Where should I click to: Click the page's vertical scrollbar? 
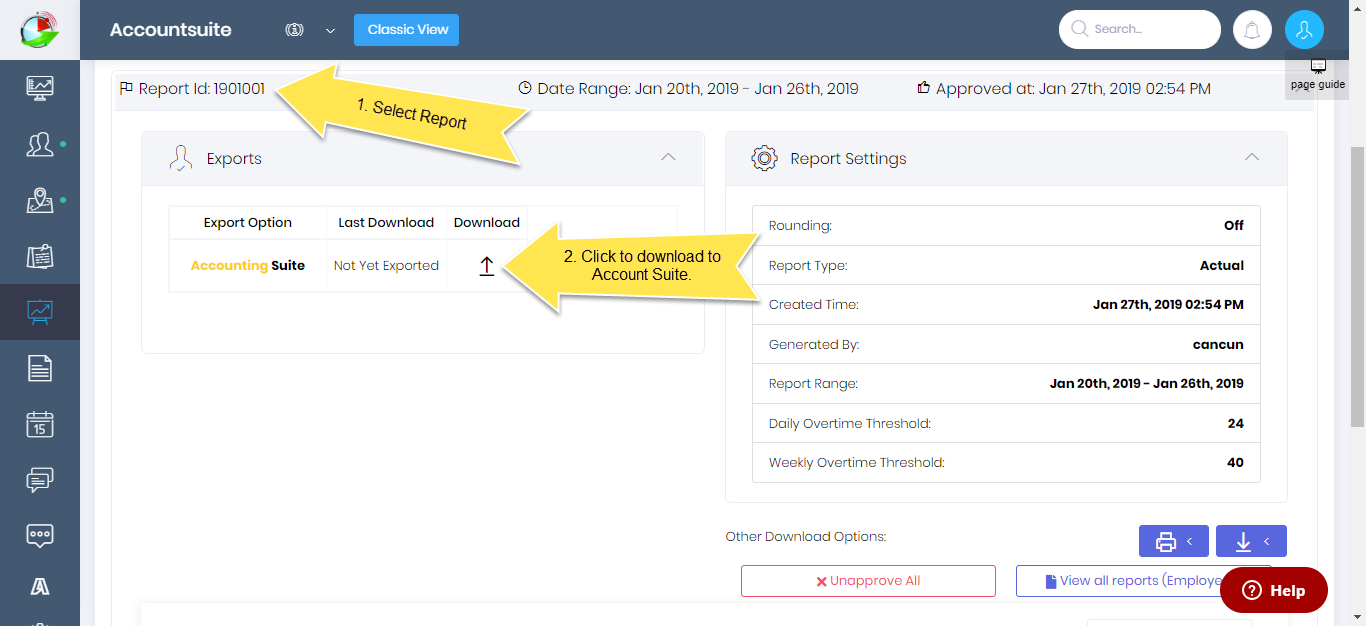pos(1357,286)
